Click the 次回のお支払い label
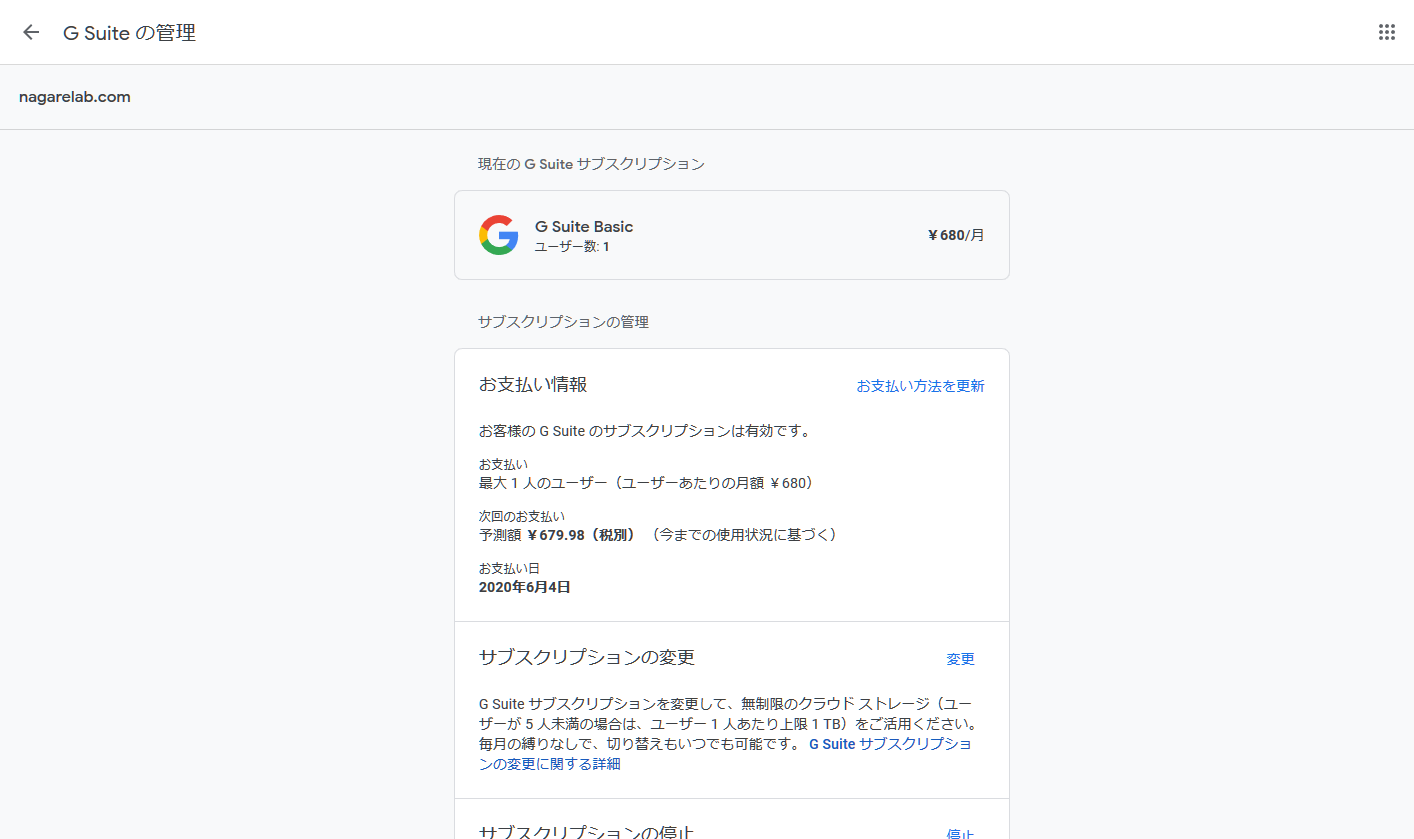The image size is (1414, 839). (x=522, y=517)
